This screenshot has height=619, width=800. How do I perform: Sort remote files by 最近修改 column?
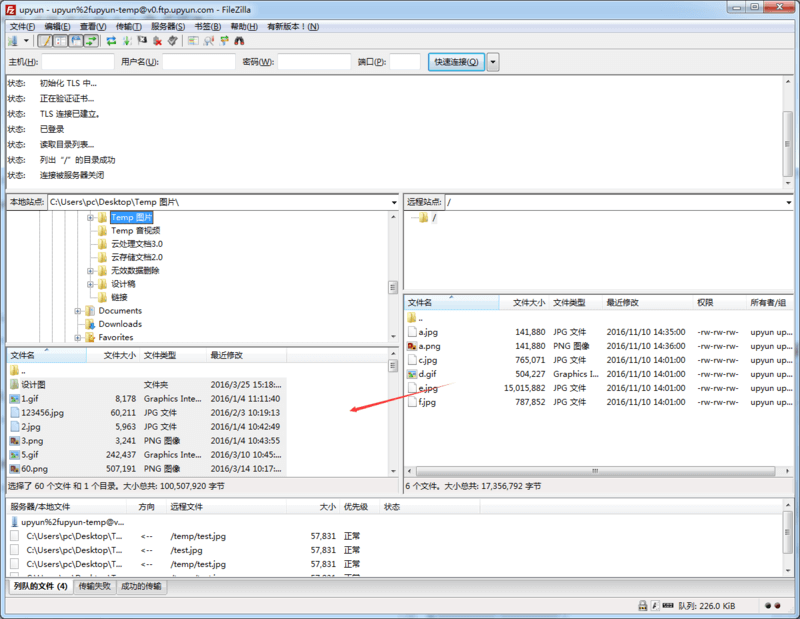(x=647, y=303)
